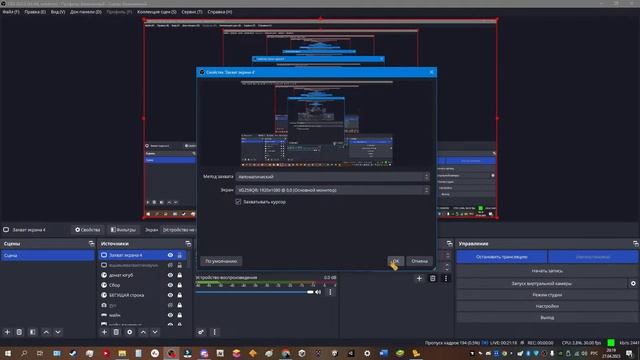Open audio mixer panel menu dots
Image resolution: width=640 pixels, height=360 pixels.
[x=215, y=332]
